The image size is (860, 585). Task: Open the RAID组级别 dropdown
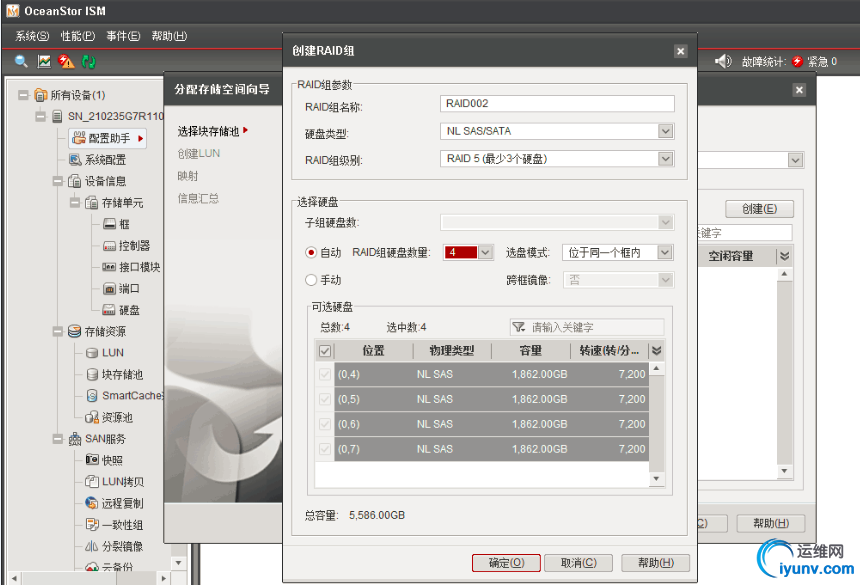coord(665,158)
